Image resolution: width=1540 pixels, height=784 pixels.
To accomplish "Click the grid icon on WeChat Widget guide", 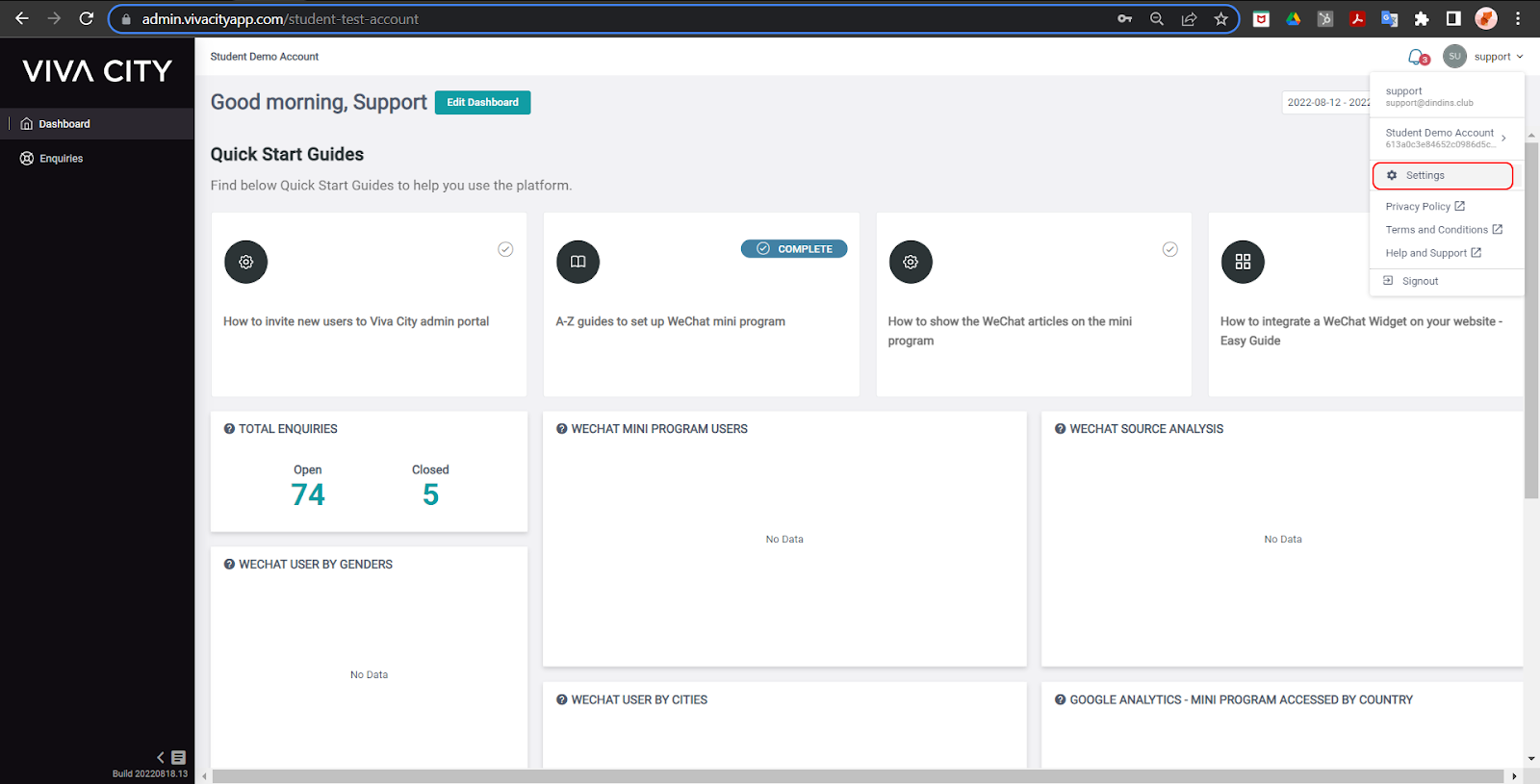I will click(x=1243, y=262).
